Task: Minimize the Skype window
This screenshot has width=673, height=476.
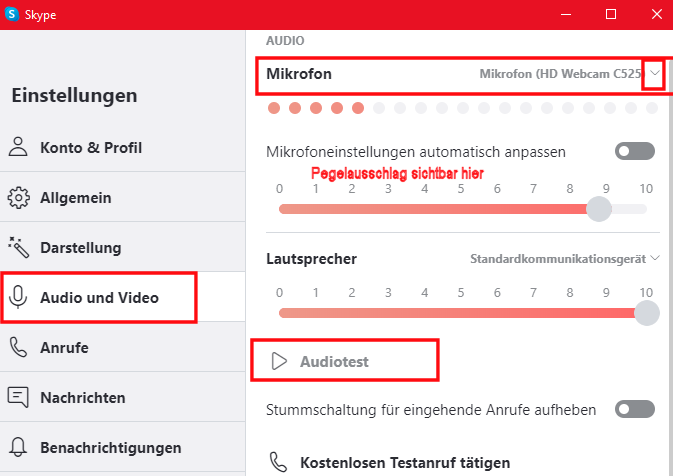Action: click(x=566, y=14)
